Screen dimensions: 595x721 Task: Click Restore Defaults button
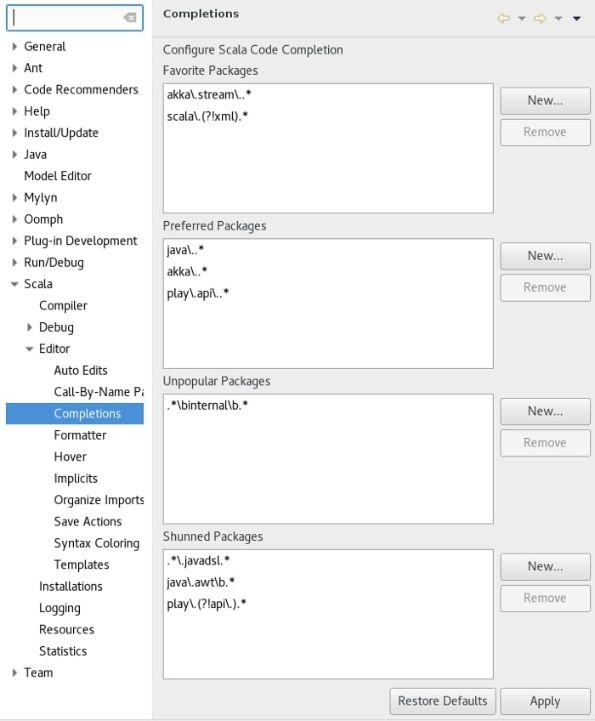(x=442, y=701)
